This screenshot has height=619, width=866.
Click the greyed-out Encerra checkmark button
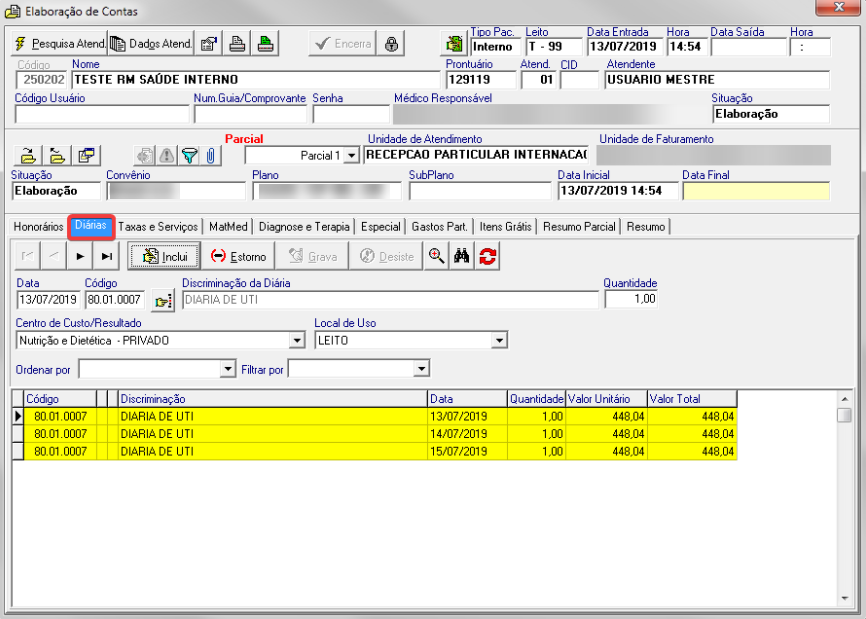(x=342, y=44)
